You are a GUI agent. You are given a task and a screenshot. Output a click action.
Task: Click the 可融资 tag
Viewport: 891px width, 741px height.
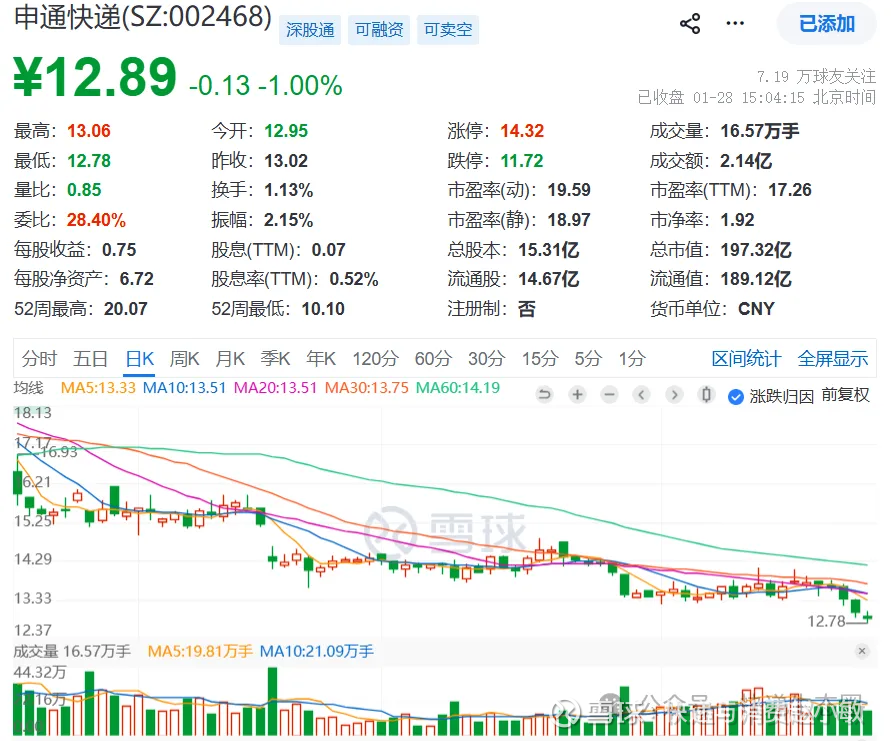(x=379, y=30)
